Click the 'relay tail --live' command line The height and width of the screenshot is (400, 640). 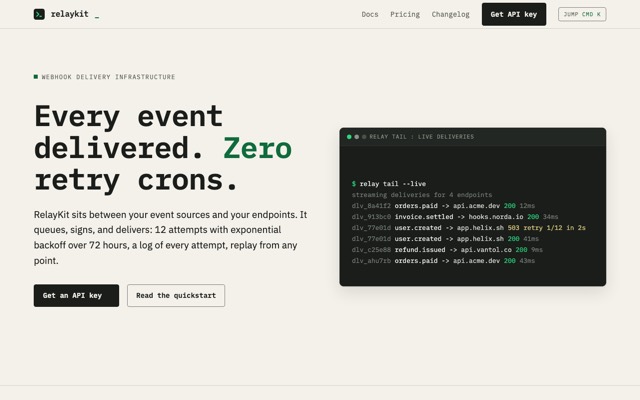389,184
